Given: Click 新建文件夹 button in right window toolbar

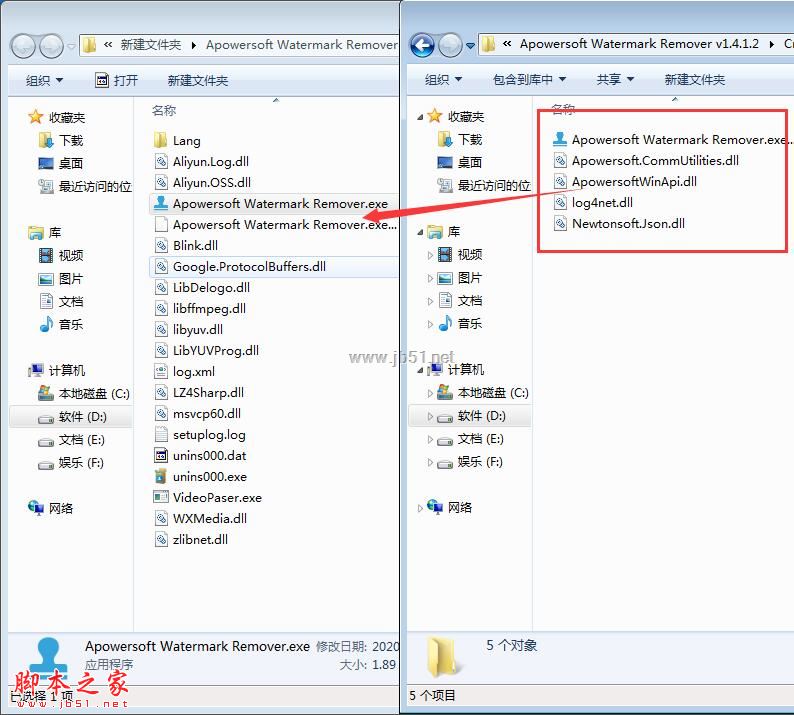Looking at the screenshot, I should click(x=694, y=80).
